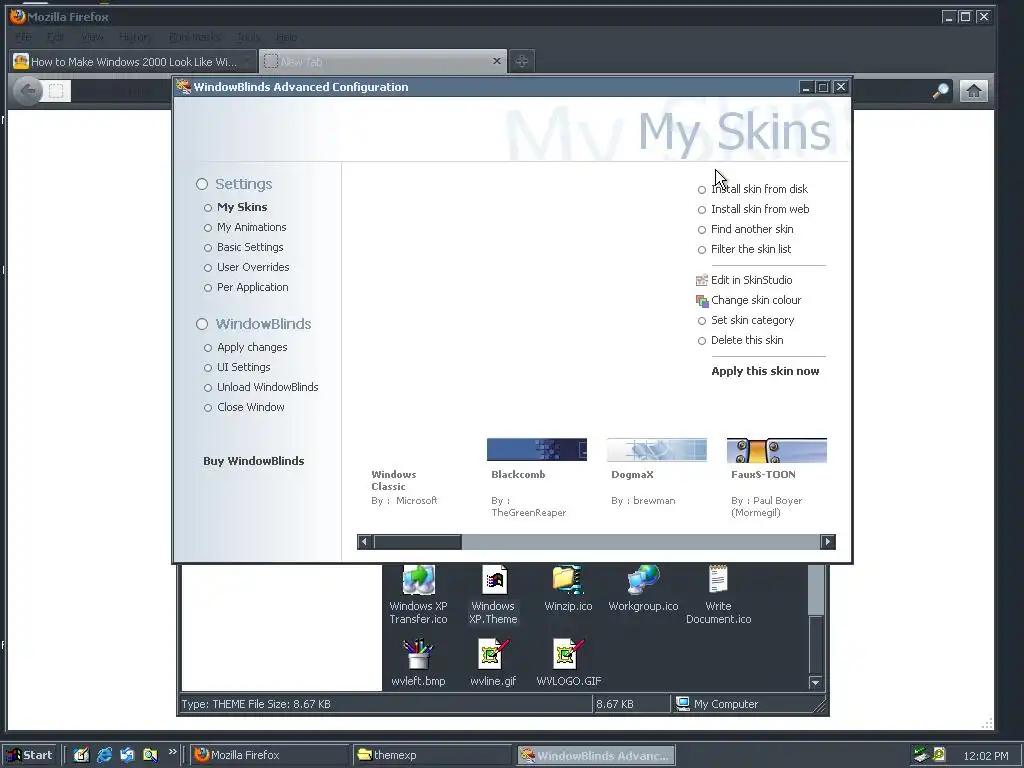Click first quick launch icon

point(81,755)
